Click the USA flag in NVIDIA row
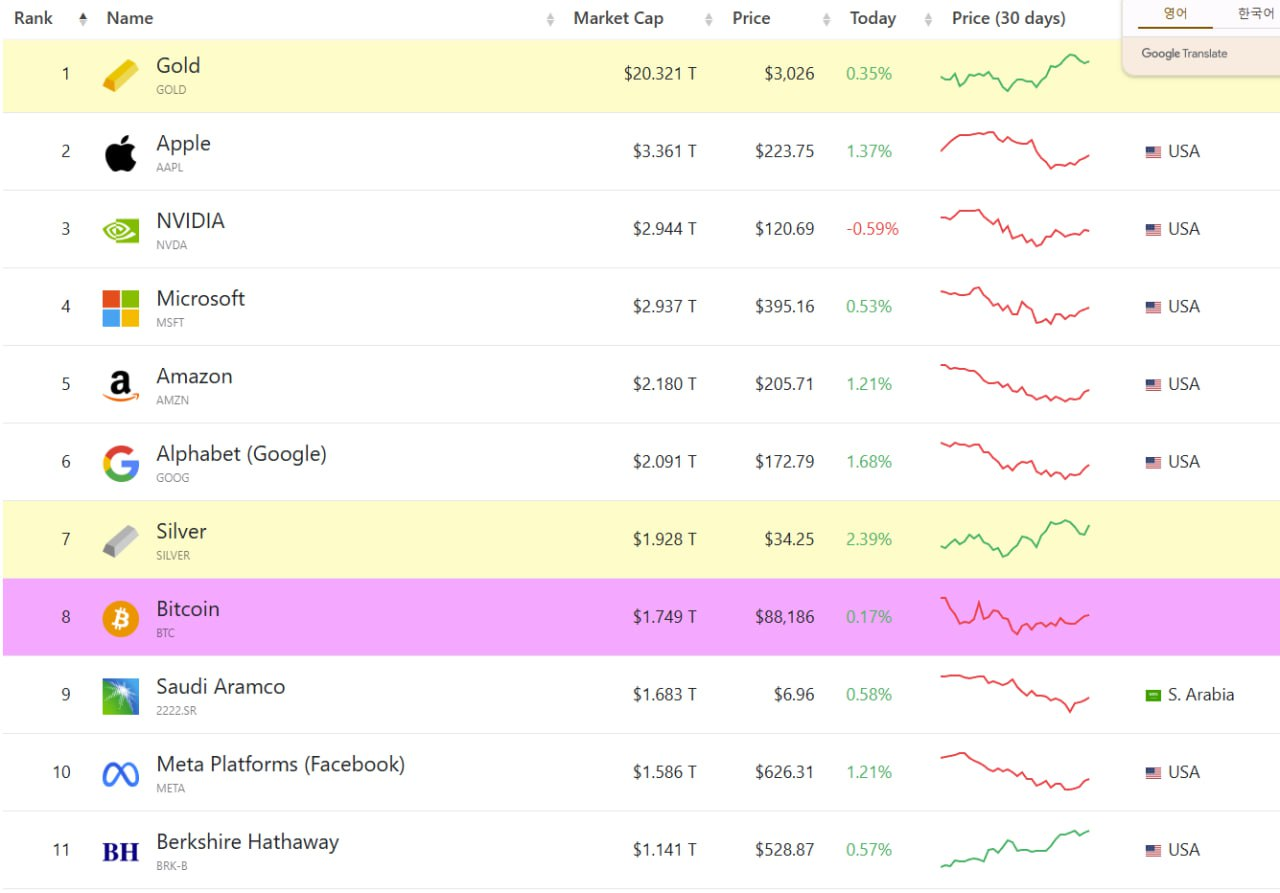Screen dimensions: 1280x893 pos(1153,230)
